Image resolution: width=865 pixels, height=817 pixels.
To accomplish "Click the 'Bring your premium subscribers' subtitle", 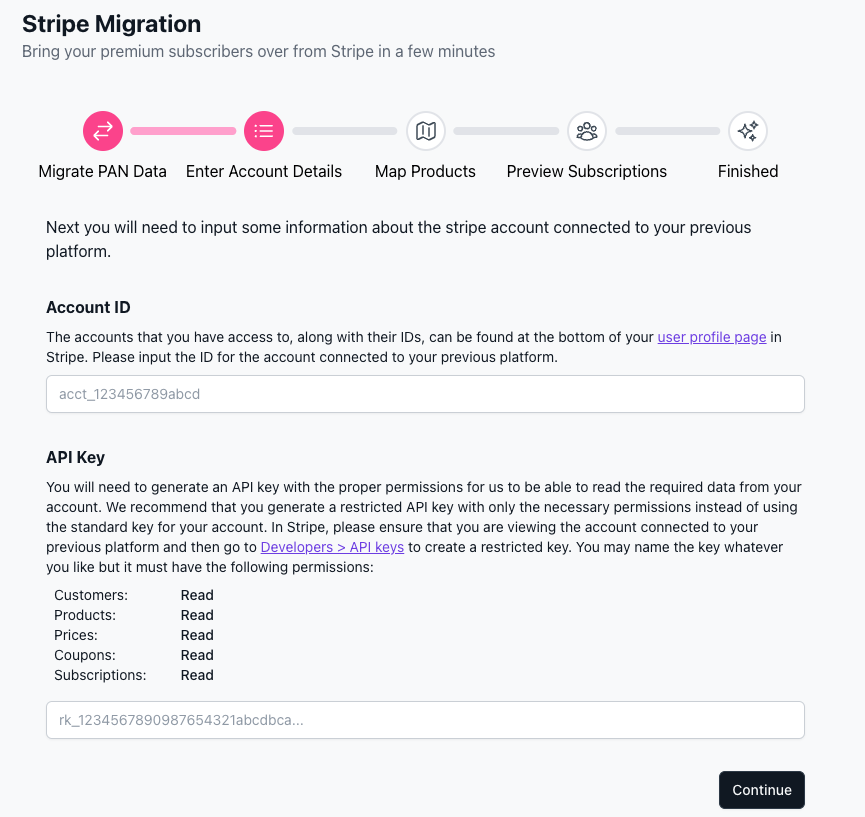I will (258, 51).
